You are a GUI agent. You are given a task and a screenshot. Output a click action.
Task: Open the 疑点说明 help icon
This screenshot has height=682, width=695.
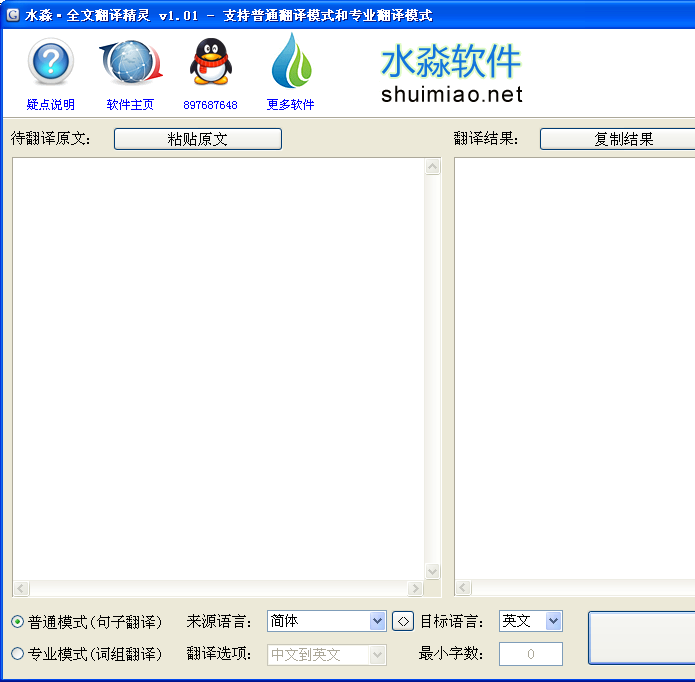[x=50, y=62]
